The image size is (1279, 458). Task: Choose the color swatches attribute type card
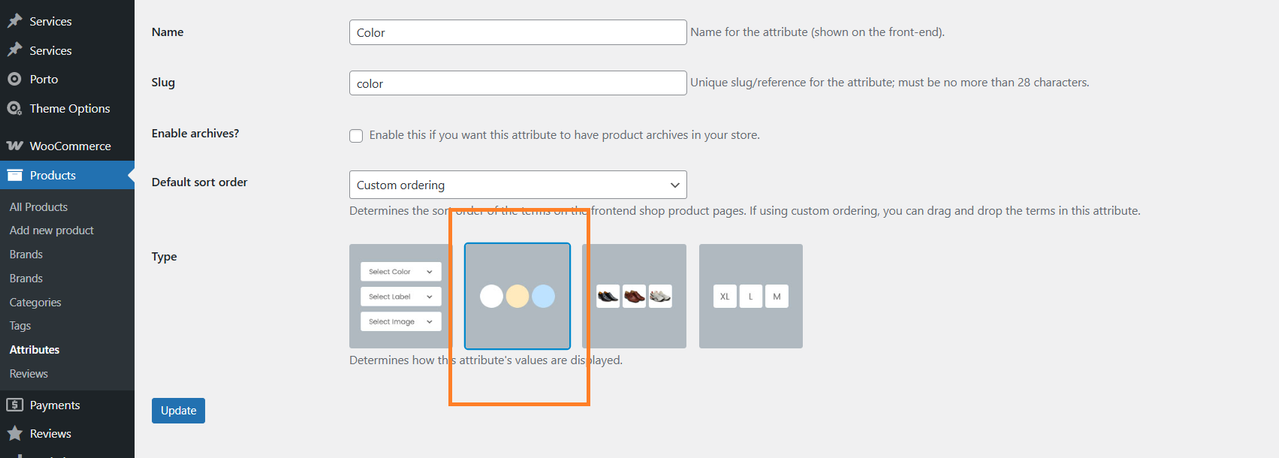pos(518,296)
